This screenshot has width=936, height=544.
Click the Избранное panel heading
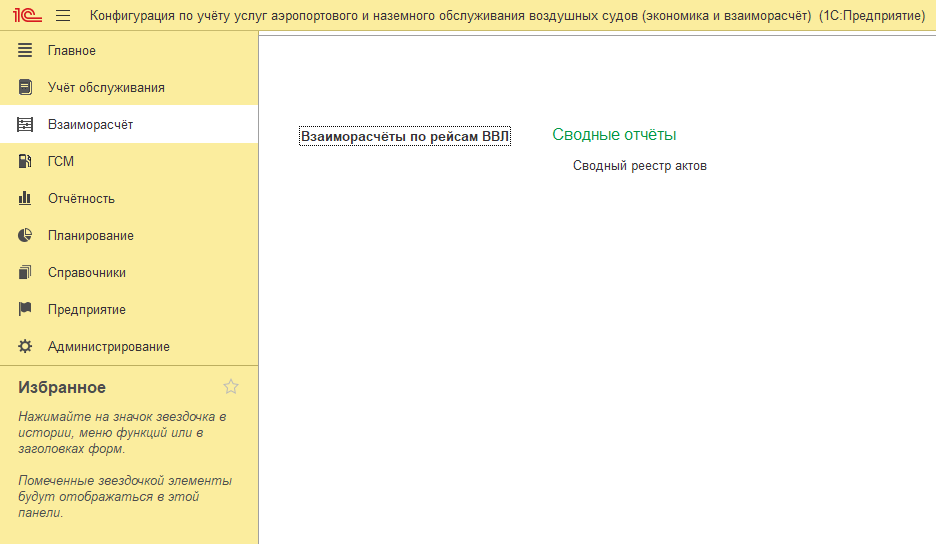point(61,388)
